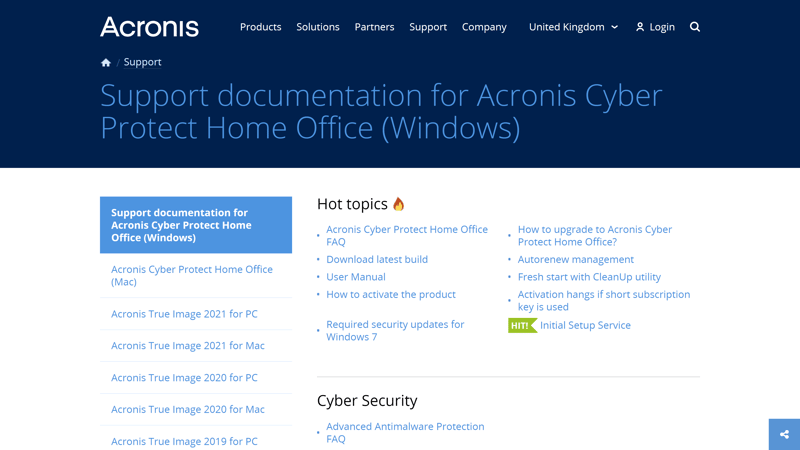
Task: Select Acronis True Image 2020 for Mac
Action: 196,409
